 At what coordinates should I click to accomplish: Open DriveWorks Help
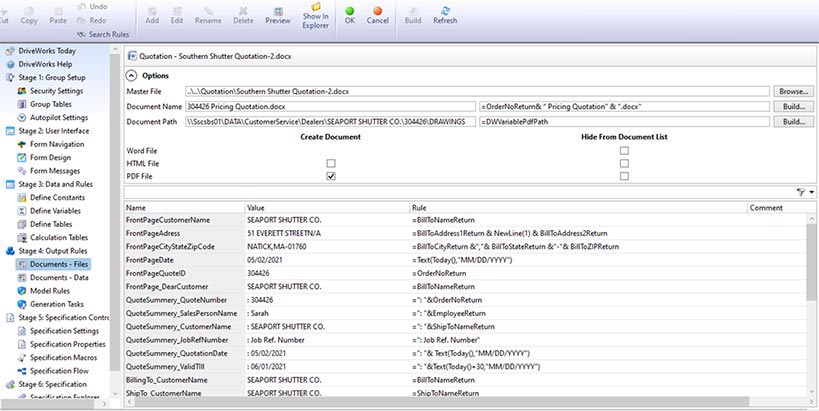click(45, 64)
